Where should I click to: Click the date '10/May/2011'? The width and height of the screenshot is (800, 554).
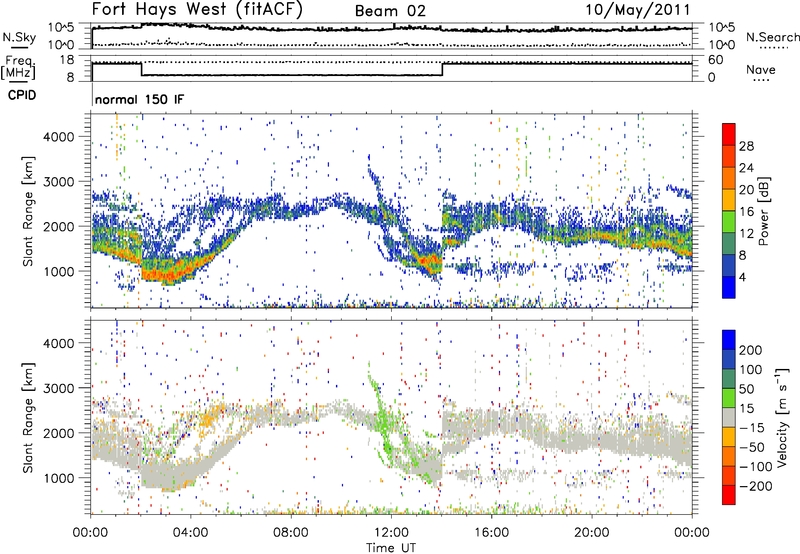(x=637, y=10)
